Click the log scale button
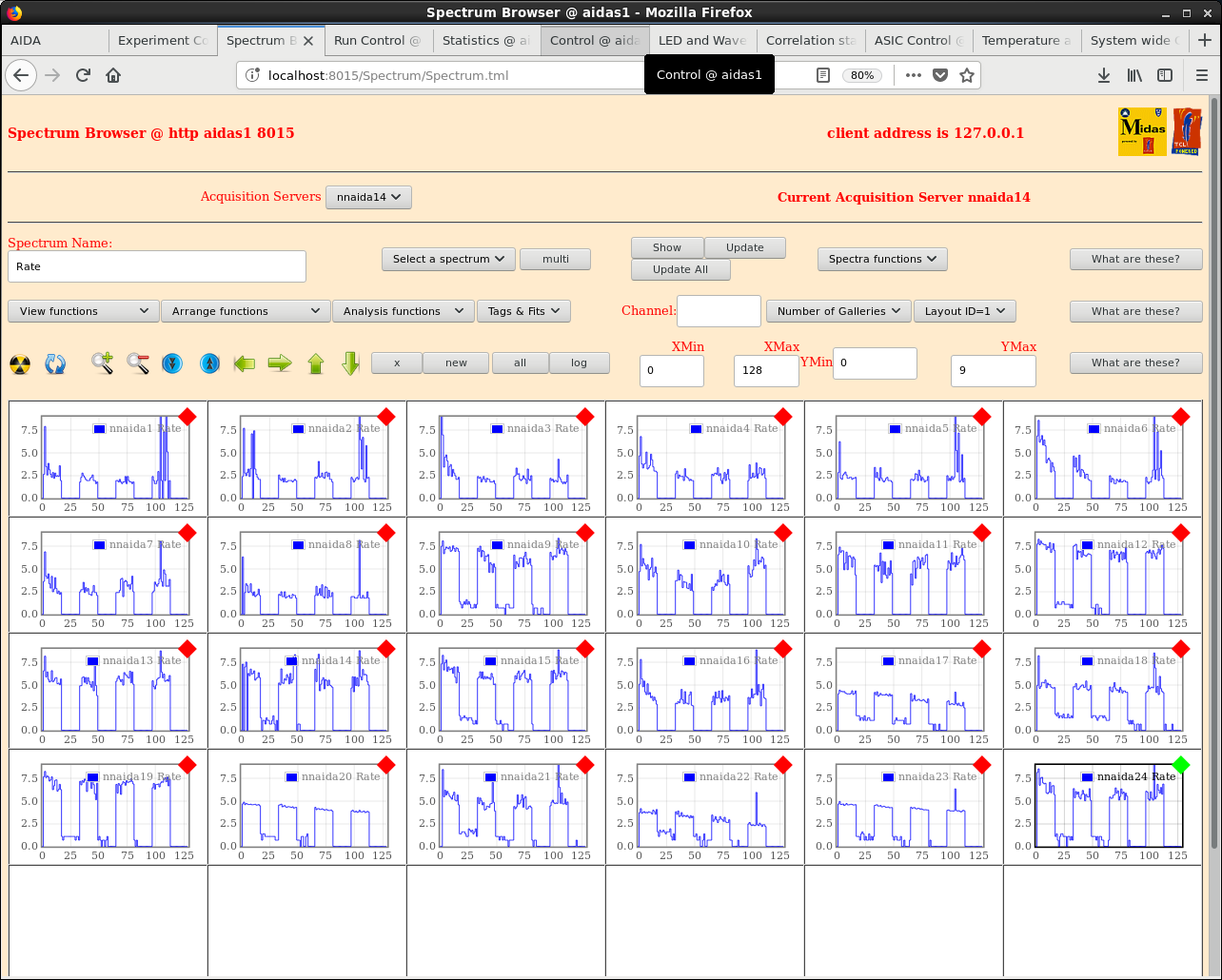Image resolution: width=1222 pixels, height=980 pixels. point(579,363)
